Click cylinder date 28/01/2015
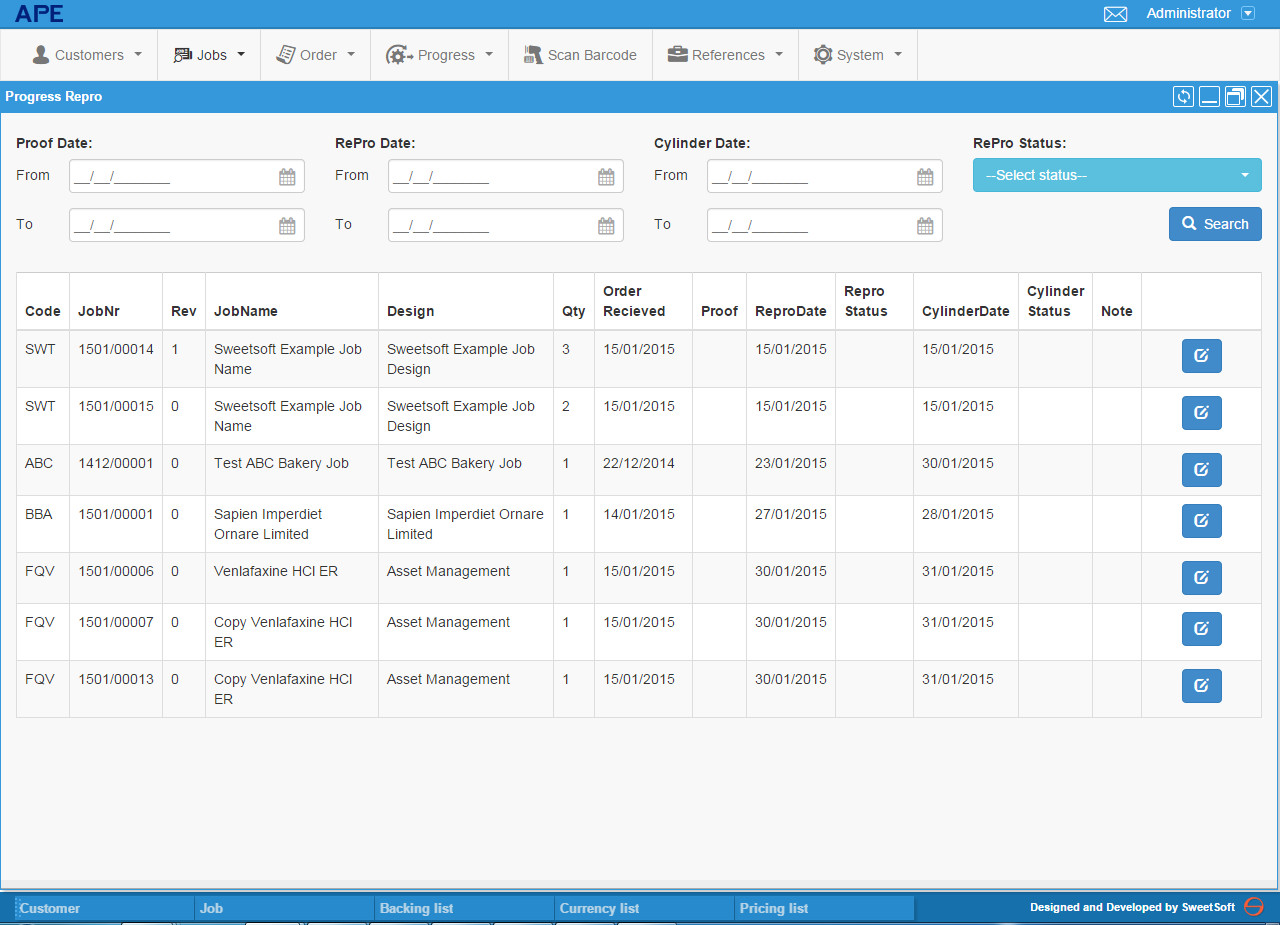Image resolution: width=1280 pixels, height=925 pixels. [958, 514]
